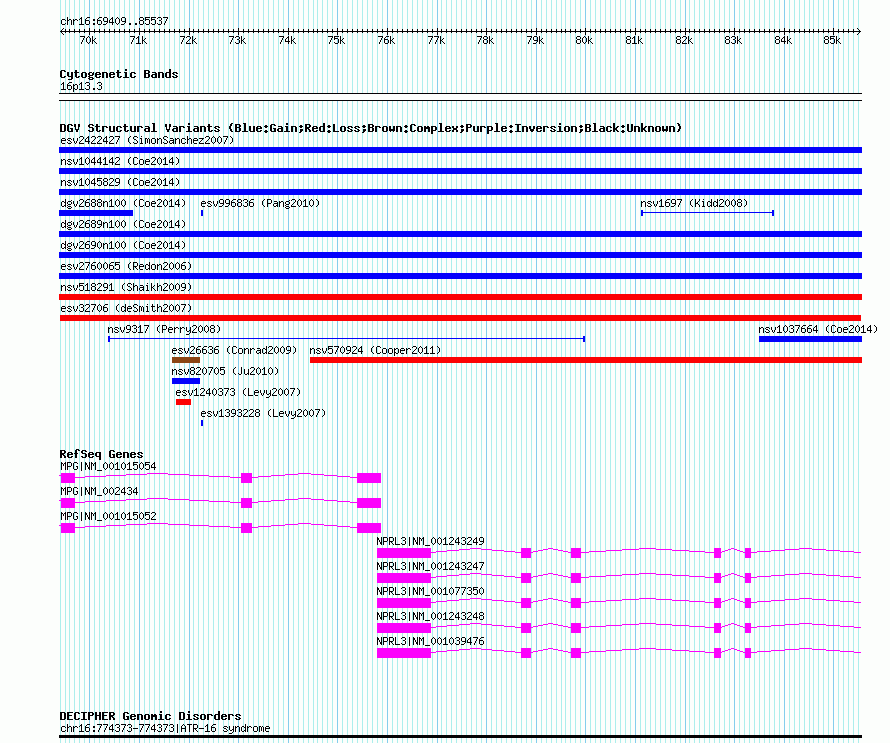Click the thin blue span line of nsv9317
890x743 pixels.
pyautogui.click(x=346, y=339)
